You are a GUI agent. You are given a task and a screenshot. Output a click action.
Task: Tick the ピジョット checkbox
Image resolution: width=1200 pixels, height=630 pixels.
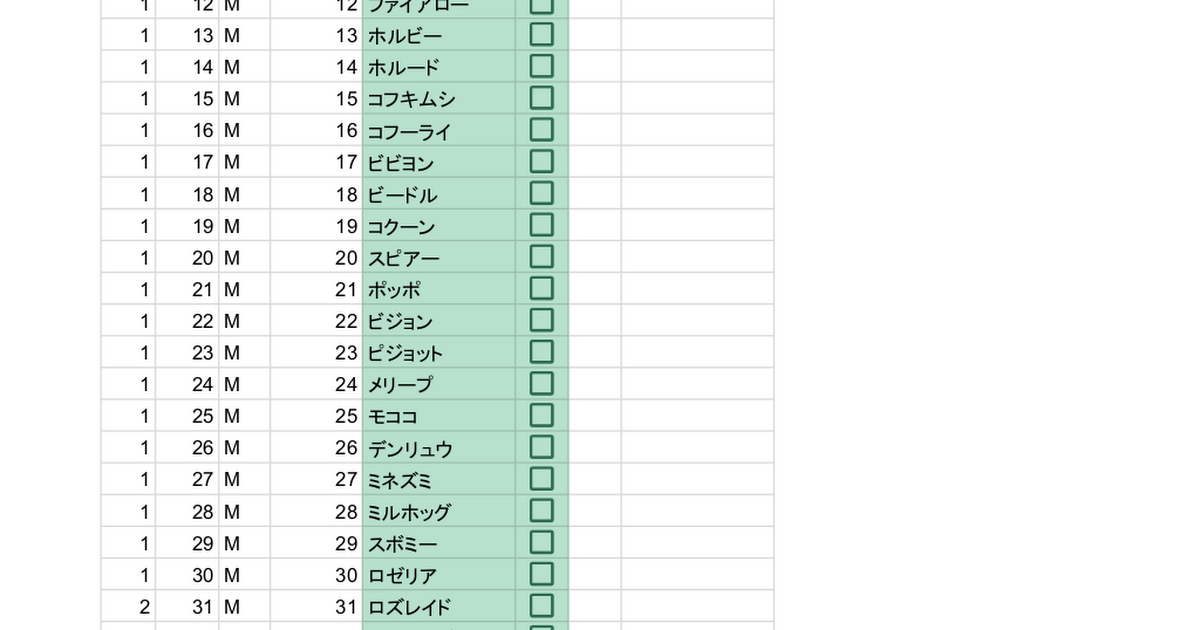coord(541,352)
